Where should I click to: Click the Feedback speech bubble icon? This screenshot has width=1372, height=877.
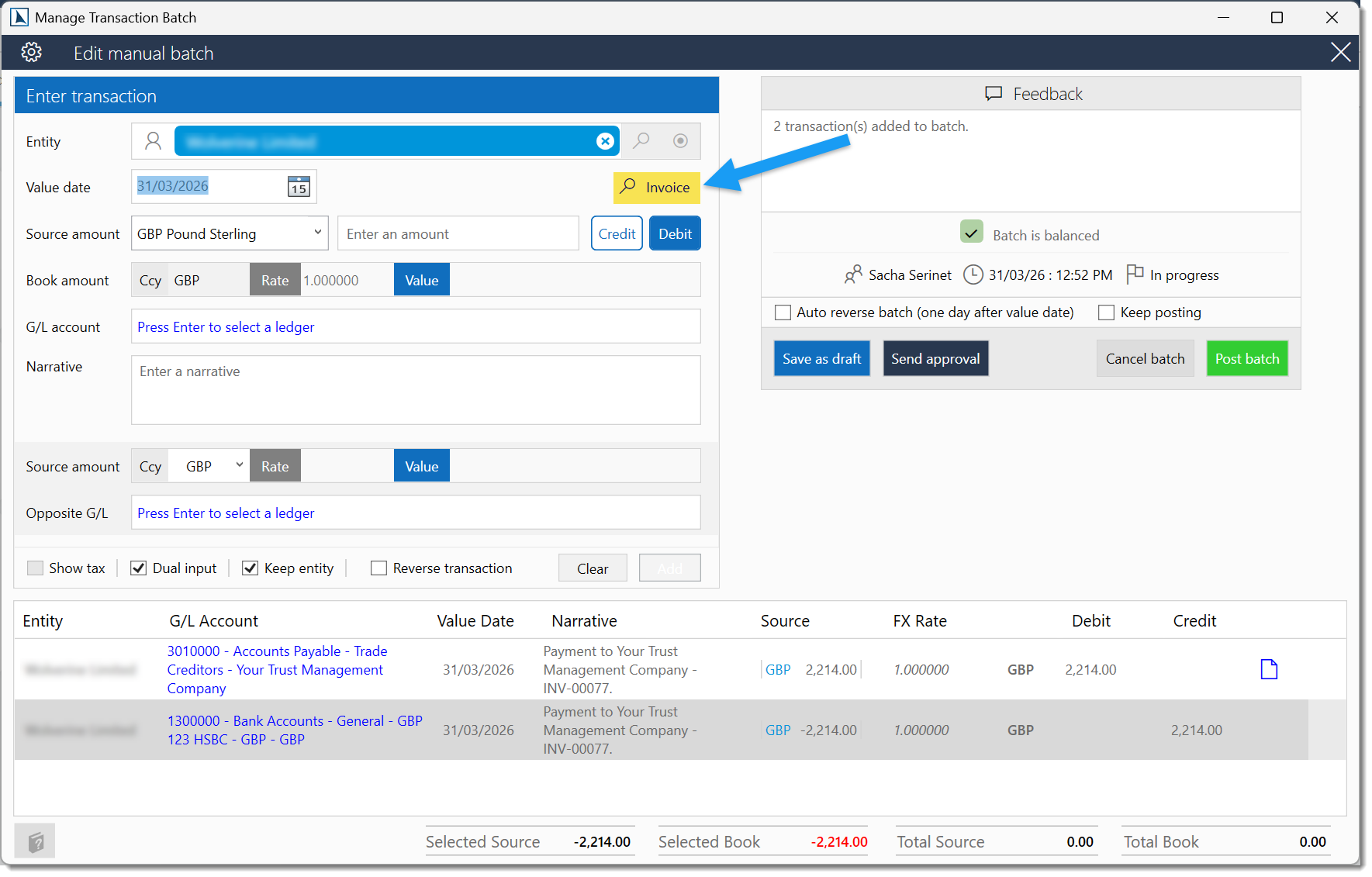pos(995,93)
